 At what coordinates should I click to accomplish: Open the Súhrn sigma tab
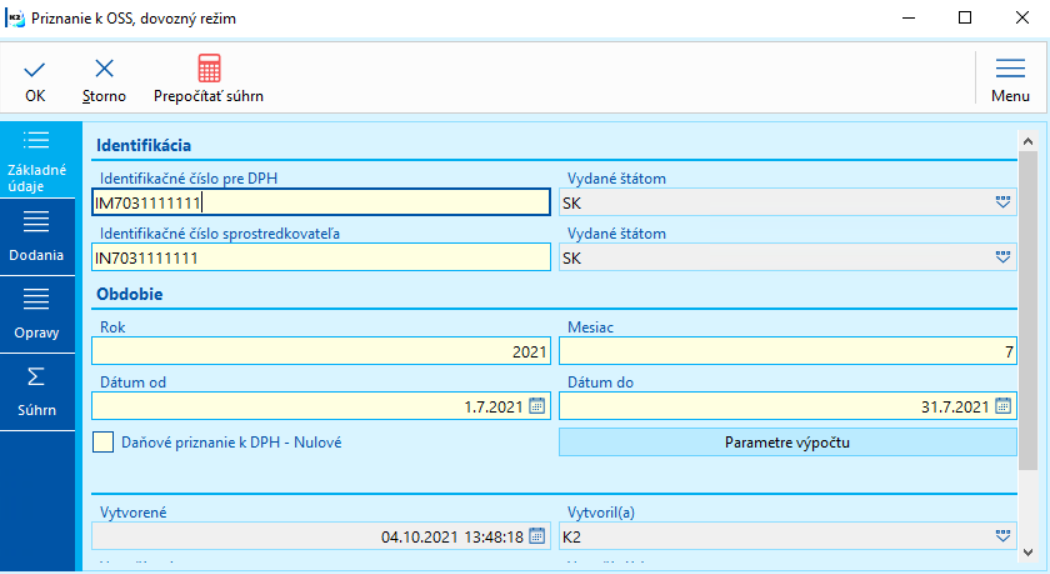(38, 392)
